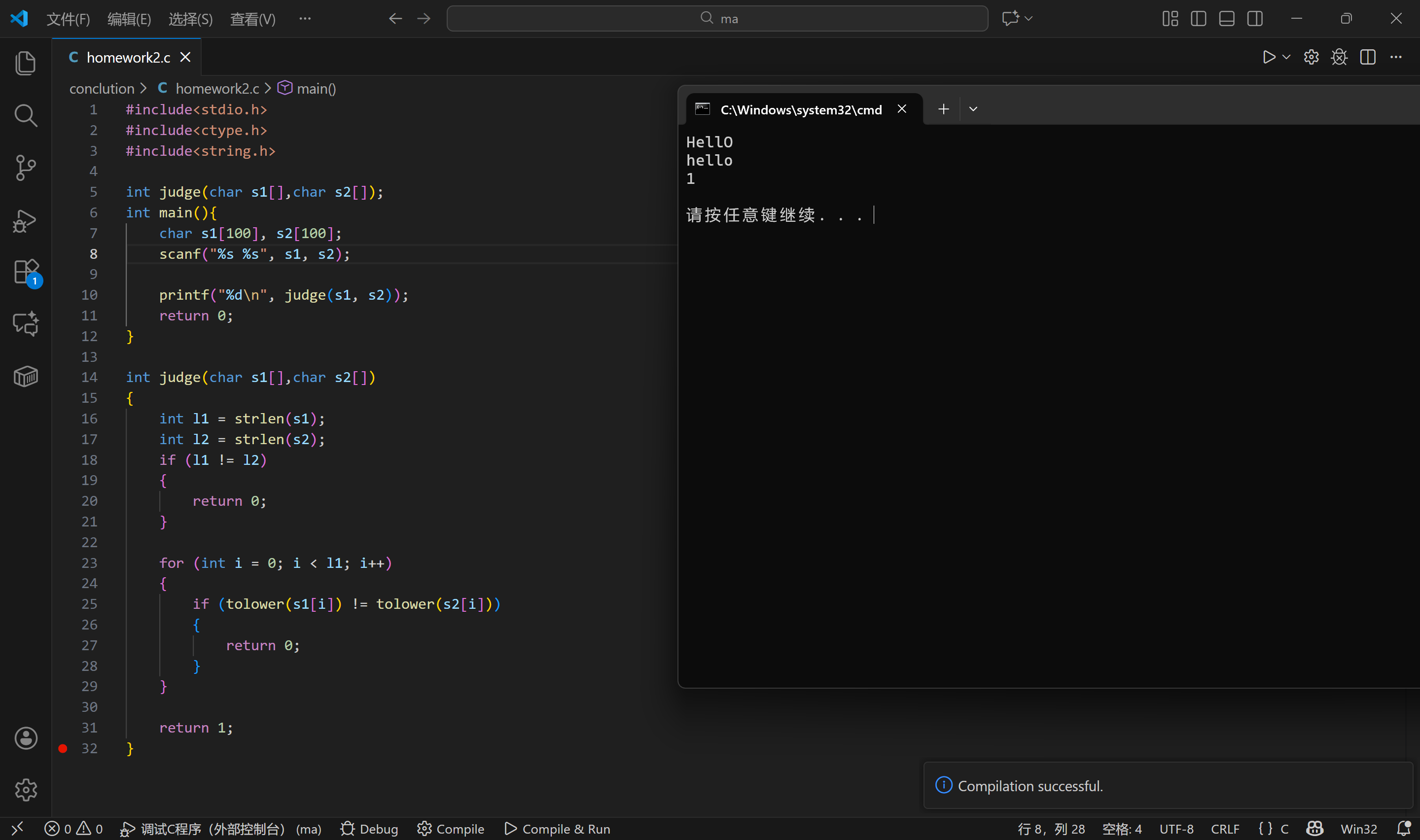Split the editor to the right

[x=1368, y=57]
